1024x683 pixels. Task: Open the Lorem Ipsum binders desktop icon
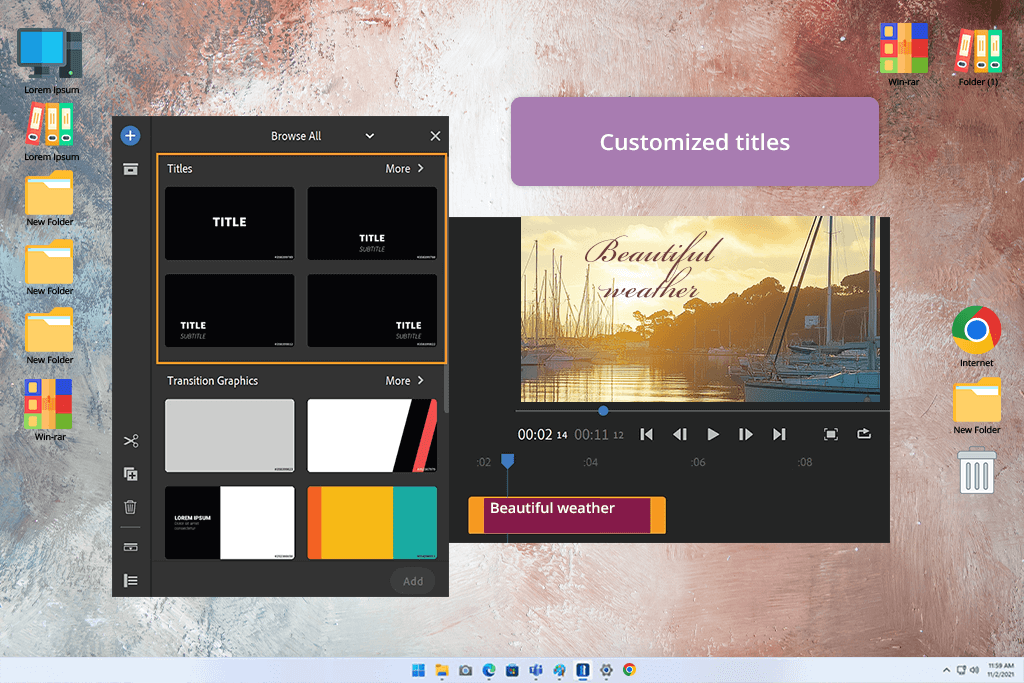(x=51, y=133)
